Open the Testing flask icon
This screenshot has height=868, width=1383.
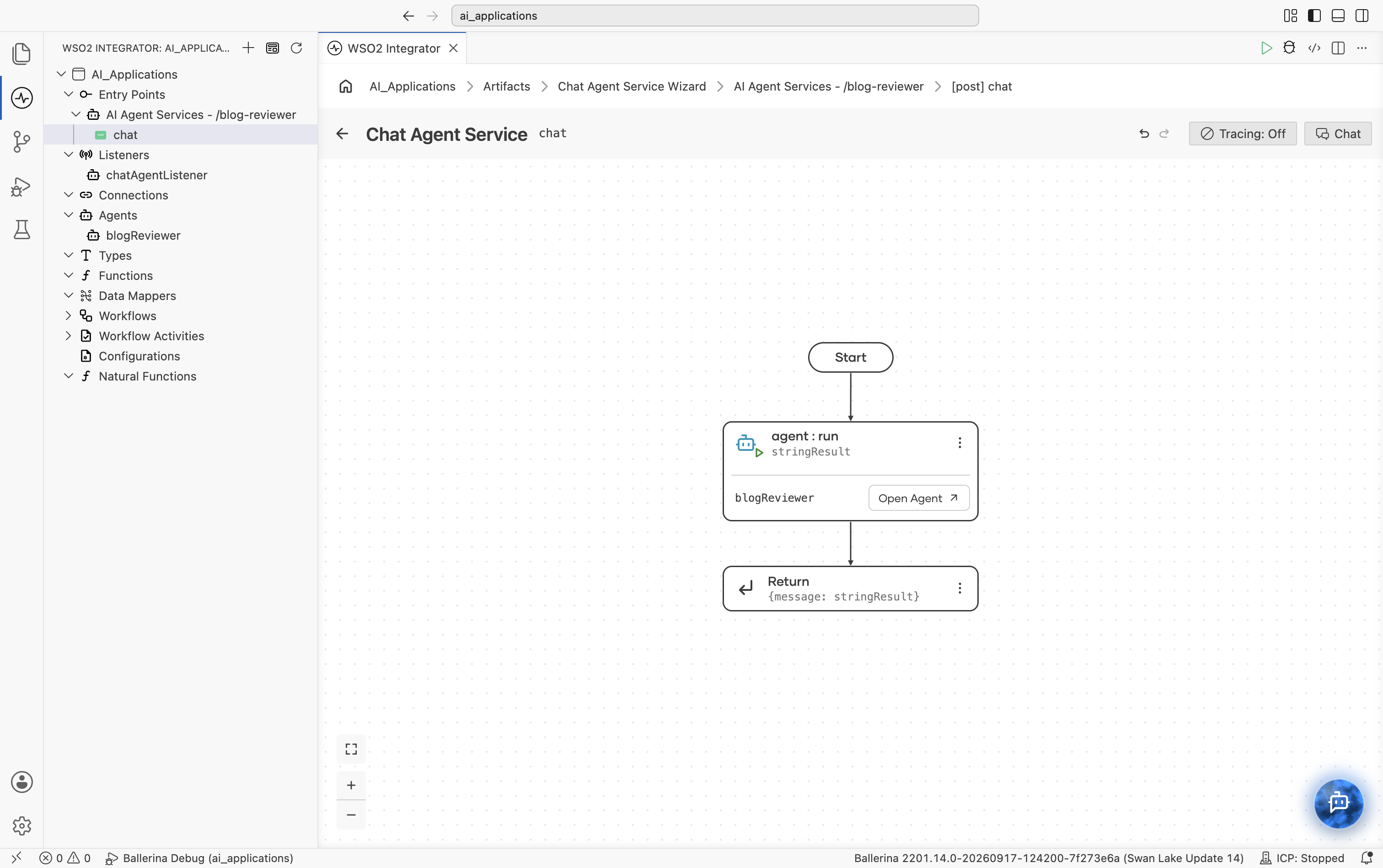tap(22, 230)
